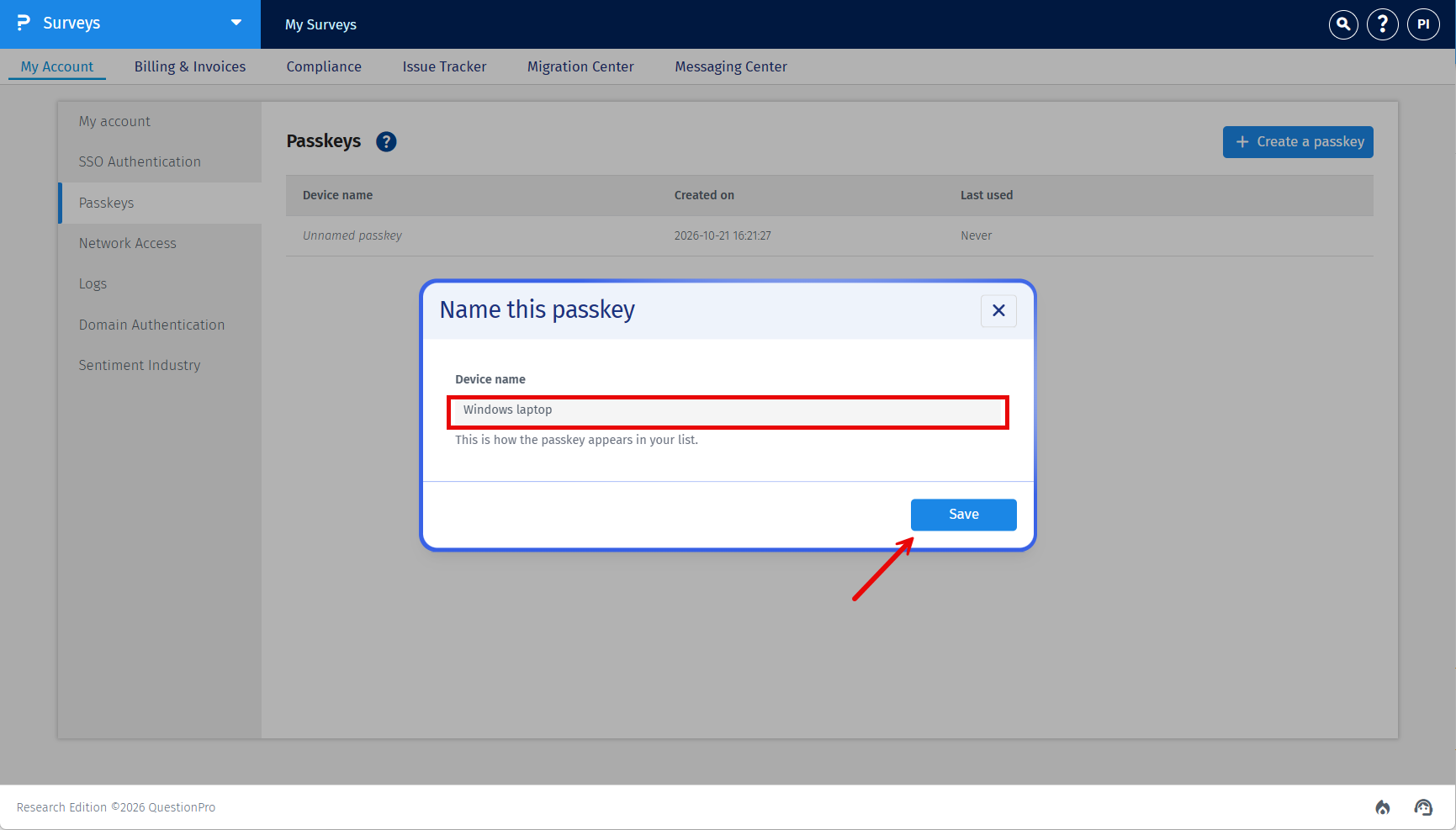1456x830 pixels.
Task: Open Billing & Invoices tab
Action: (x=190, y=66)
